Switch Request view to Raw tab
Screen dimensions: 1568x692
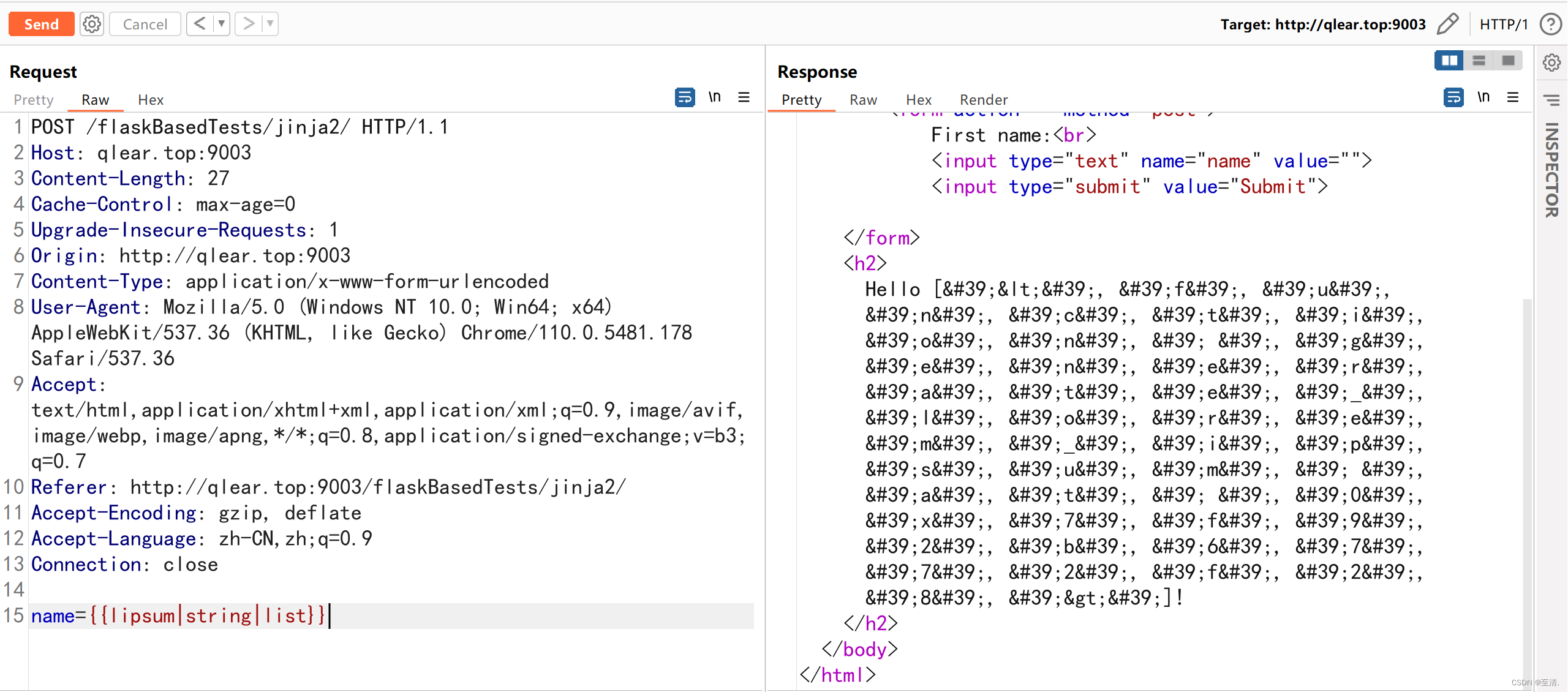tap(96, 99)
